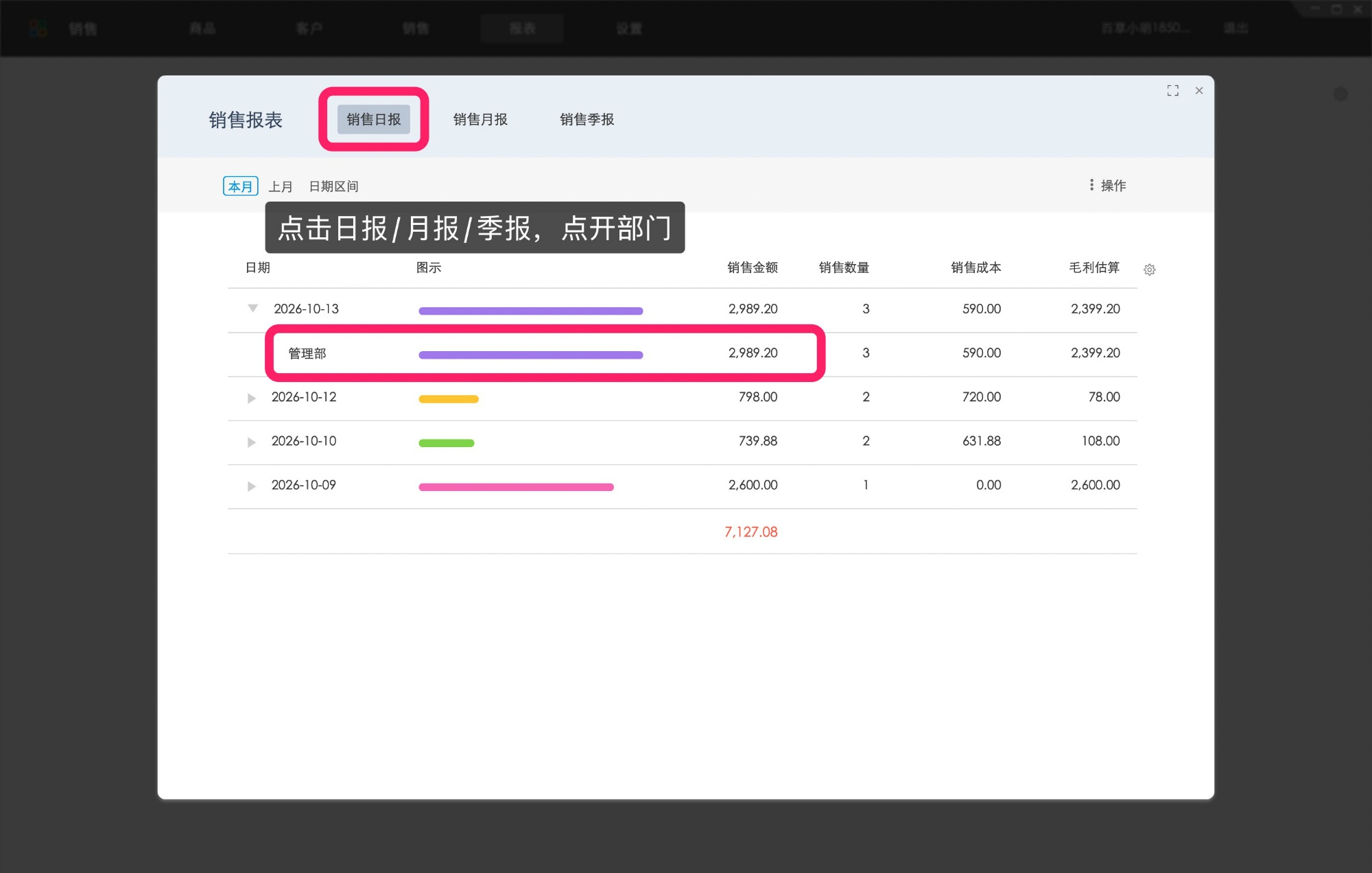Switch to the 销售日报 tab

(374, 119)
